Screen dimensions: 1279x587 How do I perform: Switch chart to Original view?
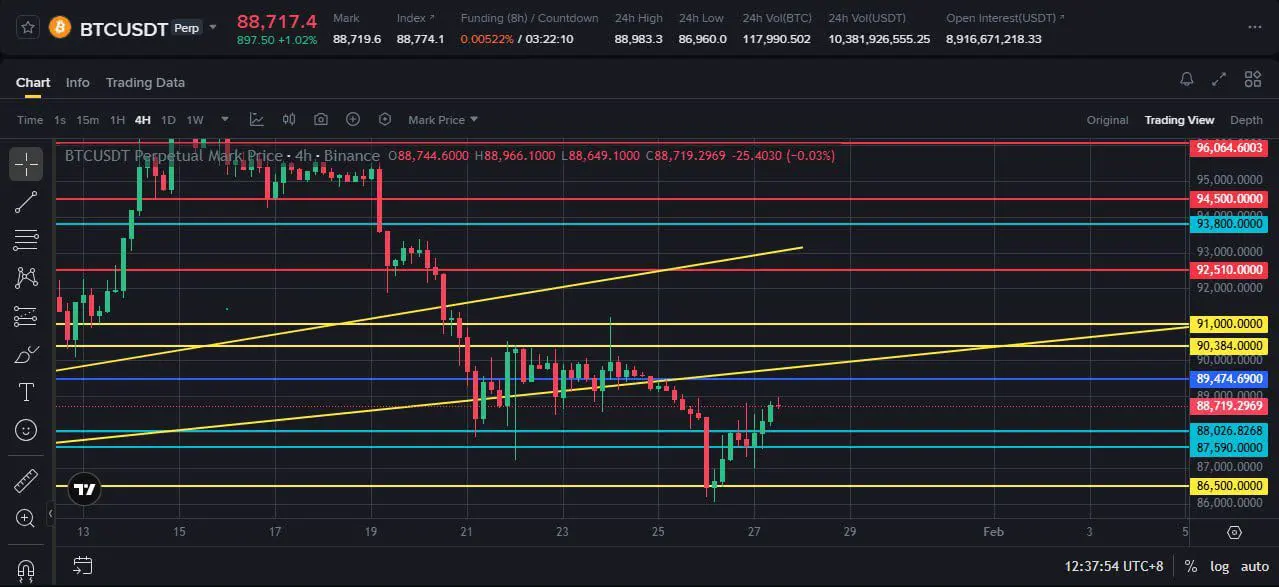coord(1107,120)
